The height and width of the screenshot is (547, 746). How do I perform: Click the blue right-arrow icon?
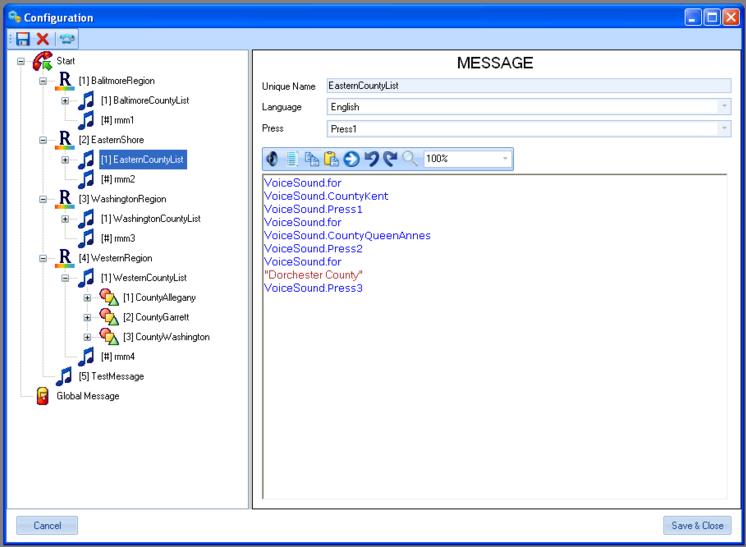[x=351, y=159]
